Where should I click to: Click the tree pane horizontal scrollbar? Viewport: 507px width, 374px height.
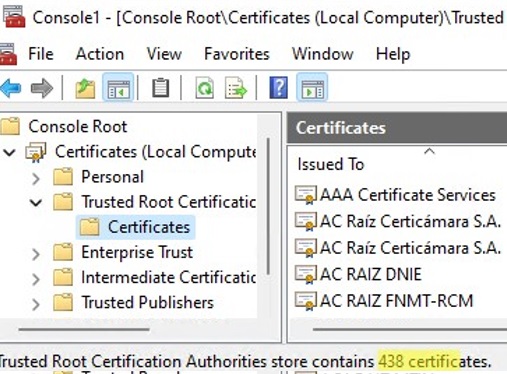point(84,330)
